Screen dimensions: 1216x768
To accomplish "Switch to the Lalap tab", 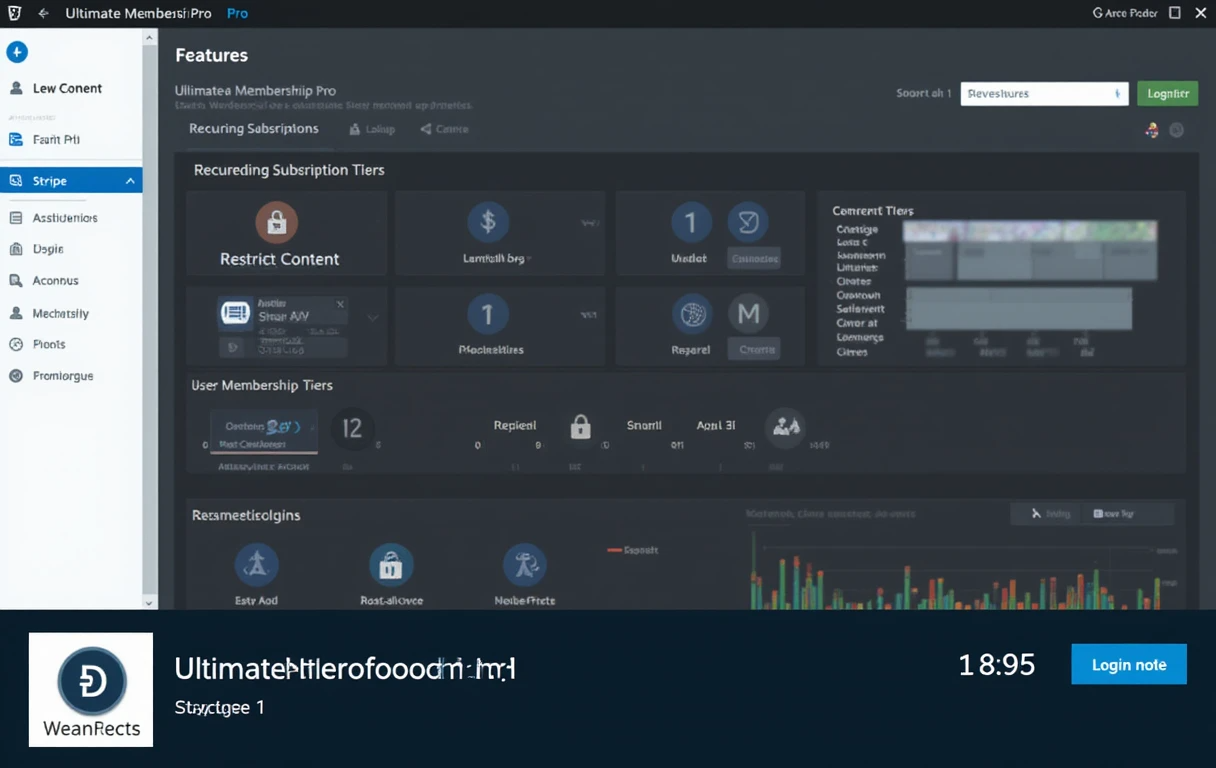I will pyautogui.click(x=372, y=129).
